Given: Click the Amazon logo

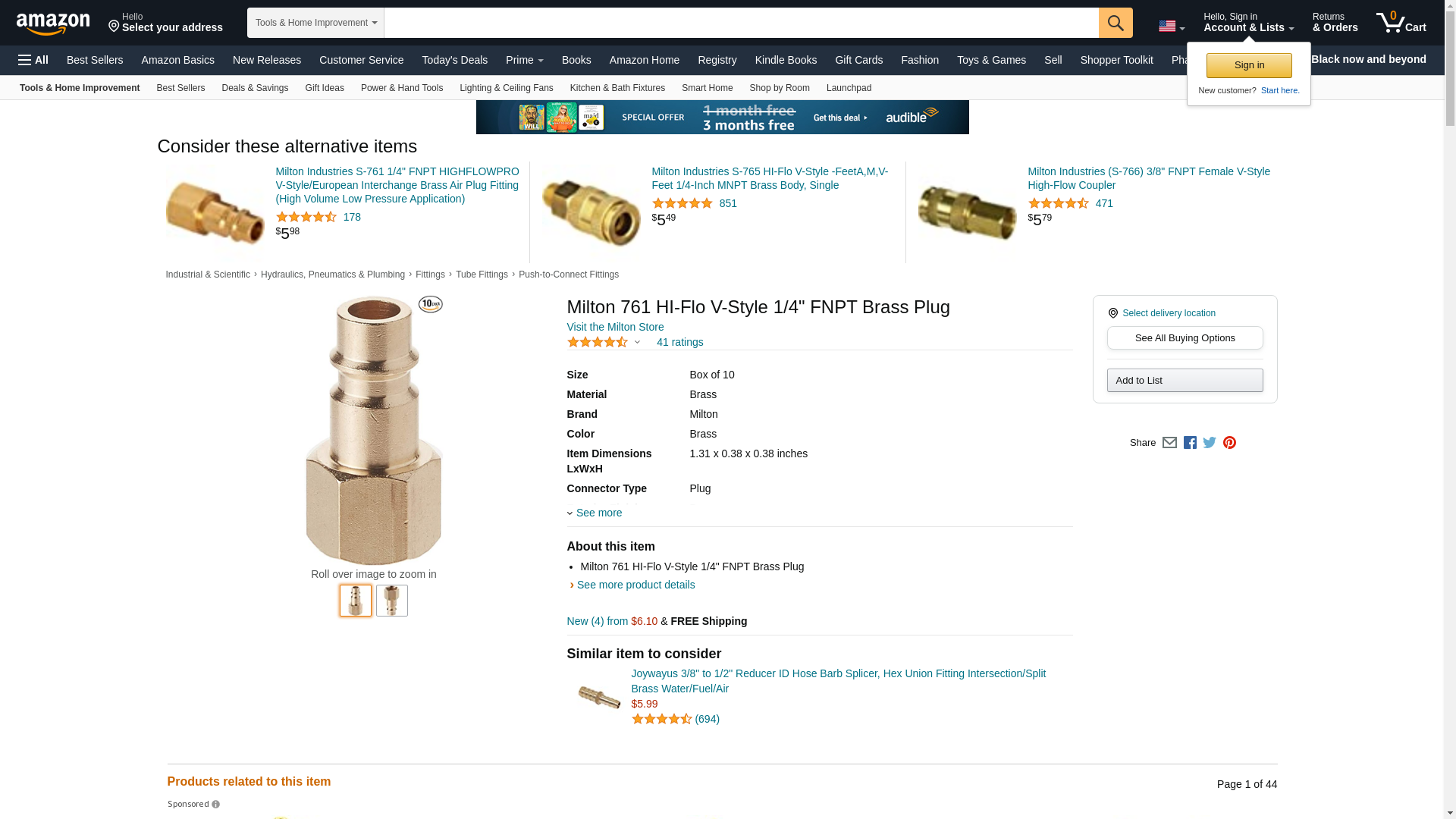Looking at the screenshot, I should click(x=53, y=24).
